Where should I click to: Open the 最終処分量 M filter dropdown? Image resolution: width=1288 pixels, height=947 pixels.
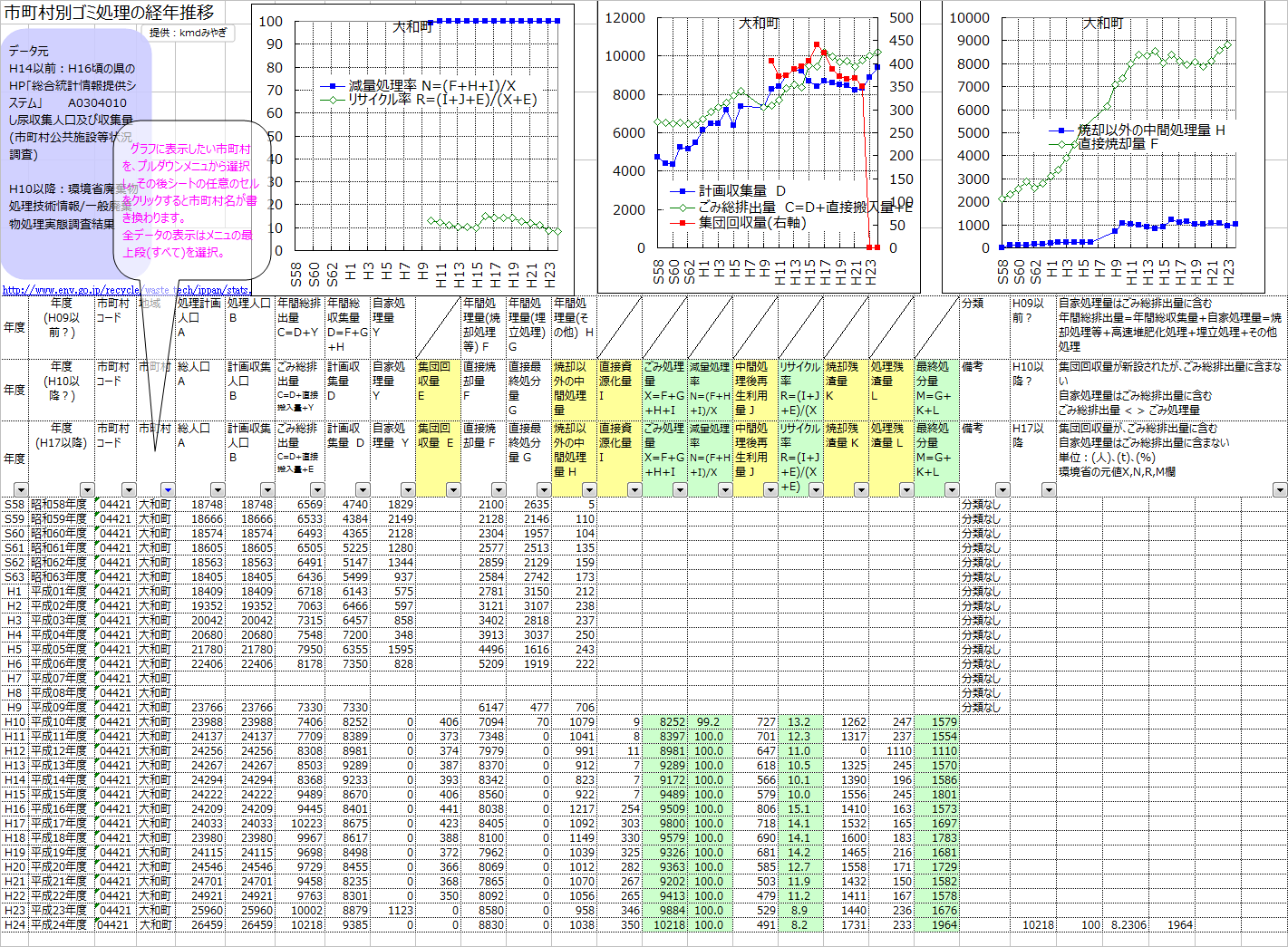tap(952, 490)
